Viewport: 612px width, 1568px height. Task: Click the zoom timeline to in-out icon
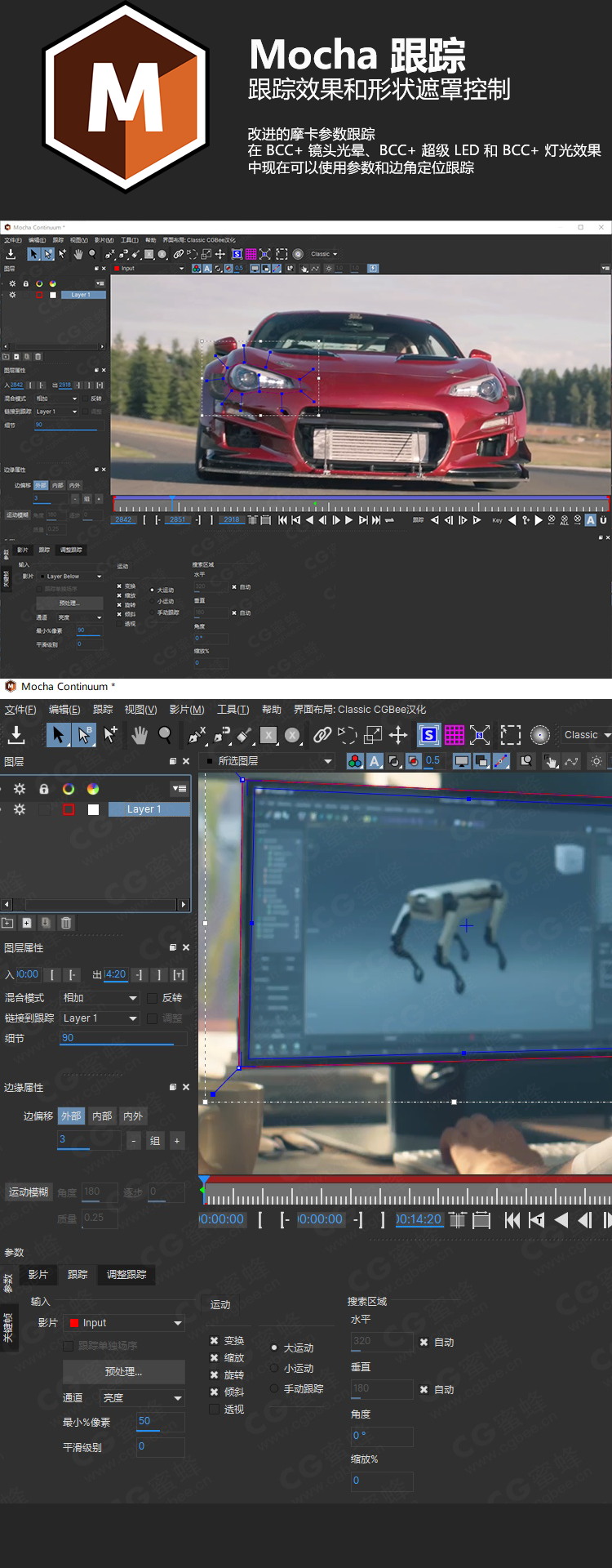(457, 1220)
